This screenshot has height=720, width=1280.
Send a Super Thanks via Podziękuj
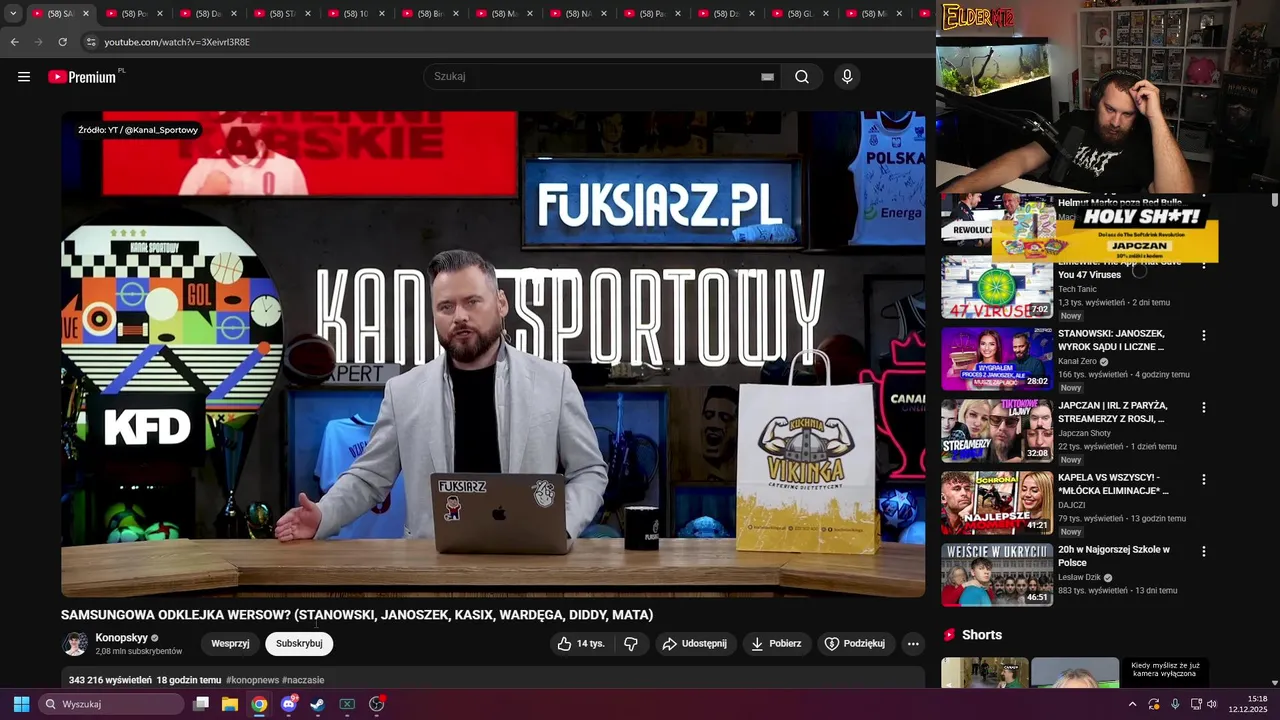pyautogui.click(x=855, y=644)
